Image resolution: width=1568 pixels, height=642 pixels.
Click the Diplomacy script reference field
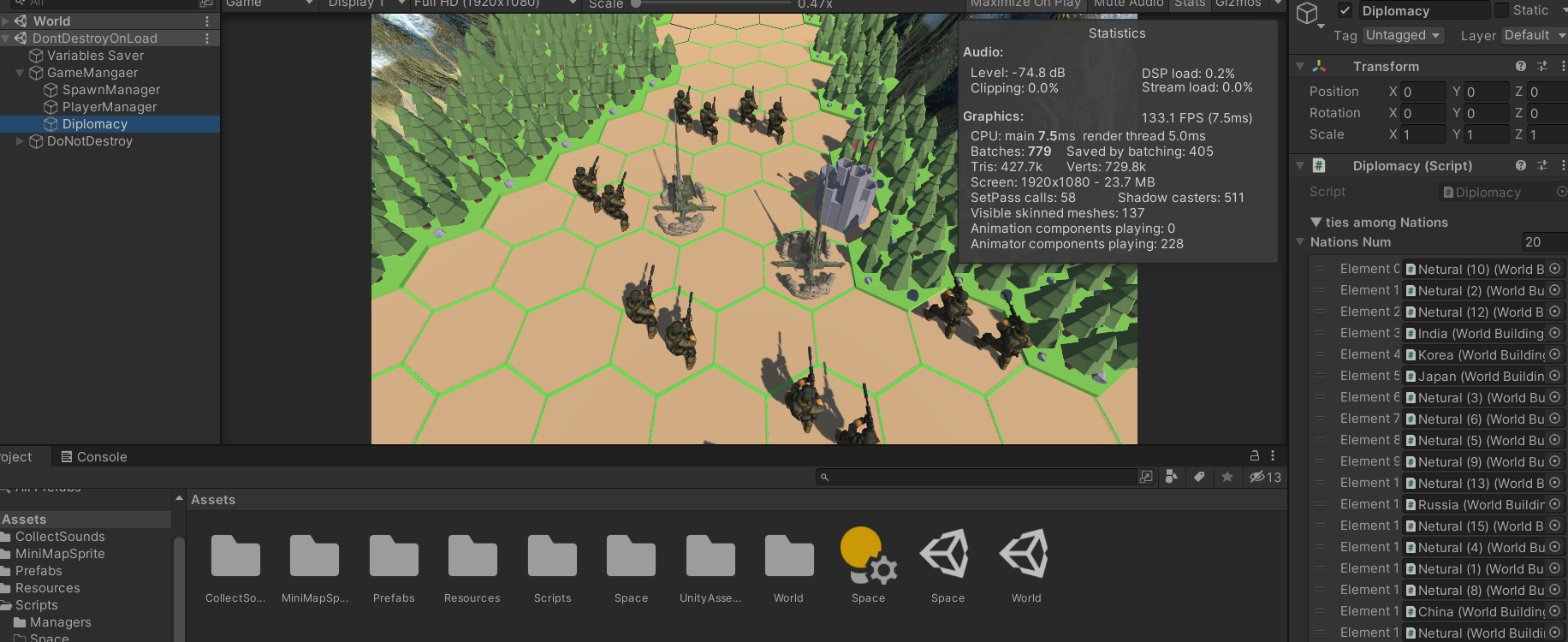click(x=1503, y=193)
